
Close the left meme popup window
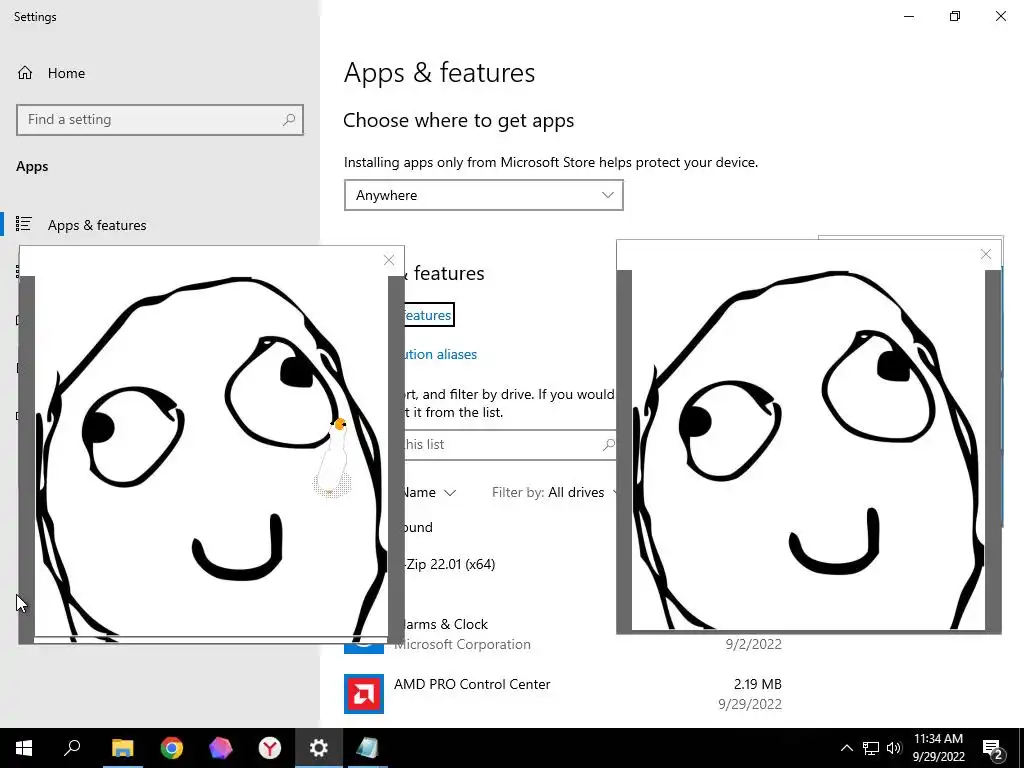coord(389,261)
